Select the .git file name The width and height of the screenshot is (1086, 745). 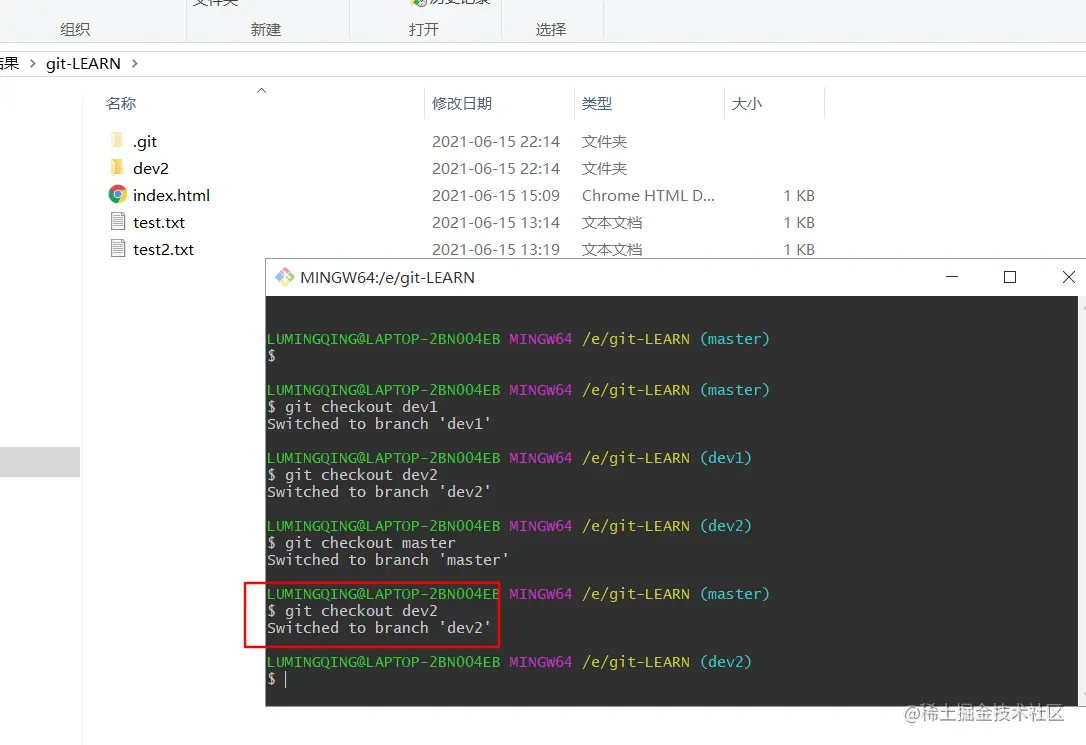click(x=145, y=141)
